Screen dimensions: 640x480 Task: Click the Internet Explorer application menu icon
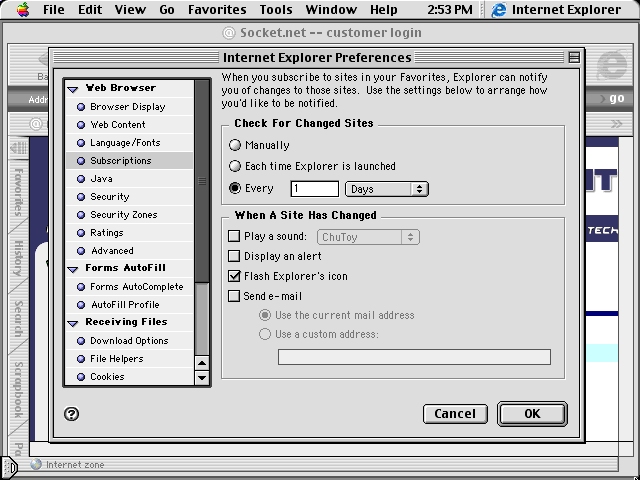(499, 9)
